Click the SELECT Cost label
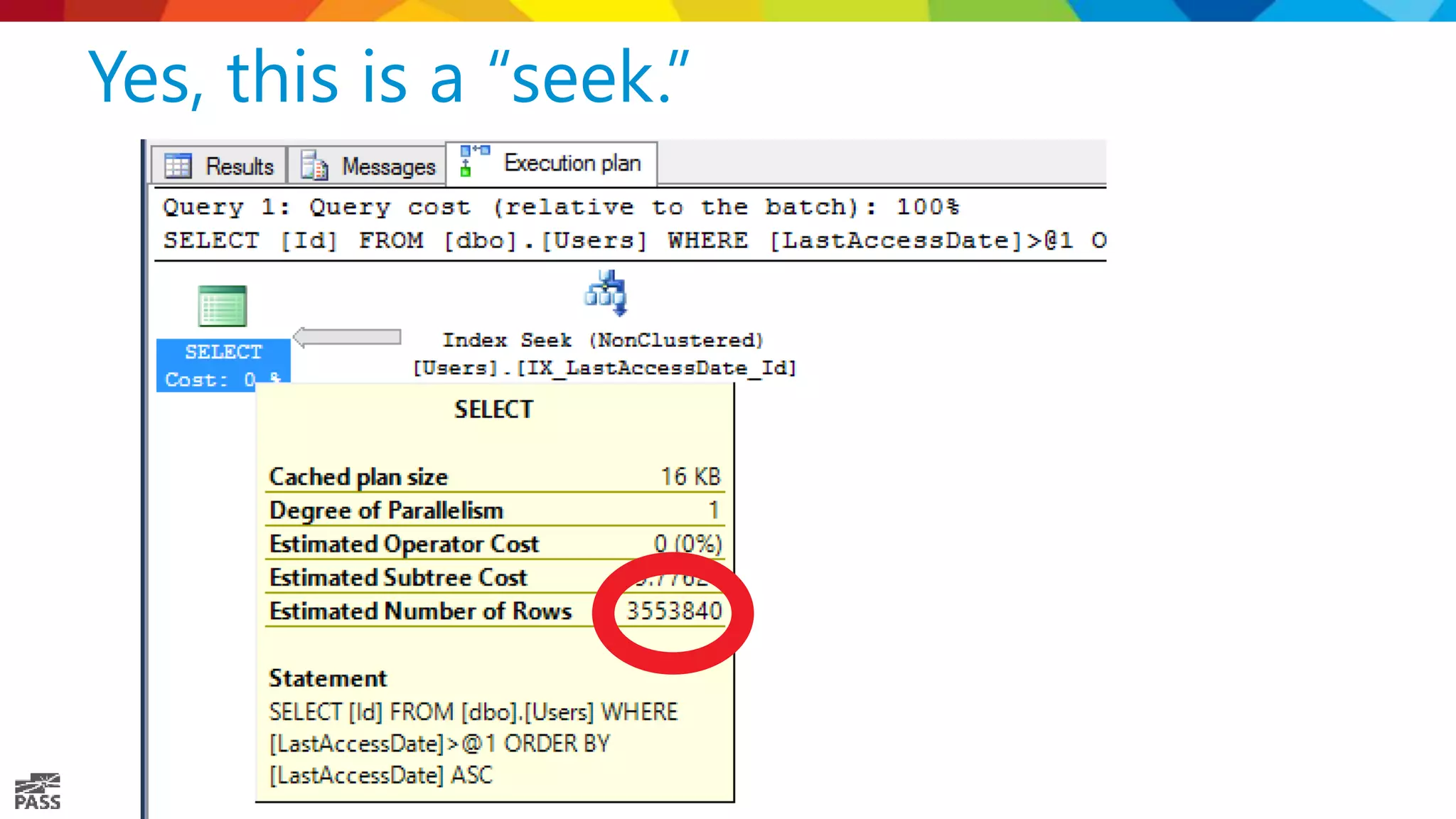The width and height of the screenshot is (1456, 819). 223,365
